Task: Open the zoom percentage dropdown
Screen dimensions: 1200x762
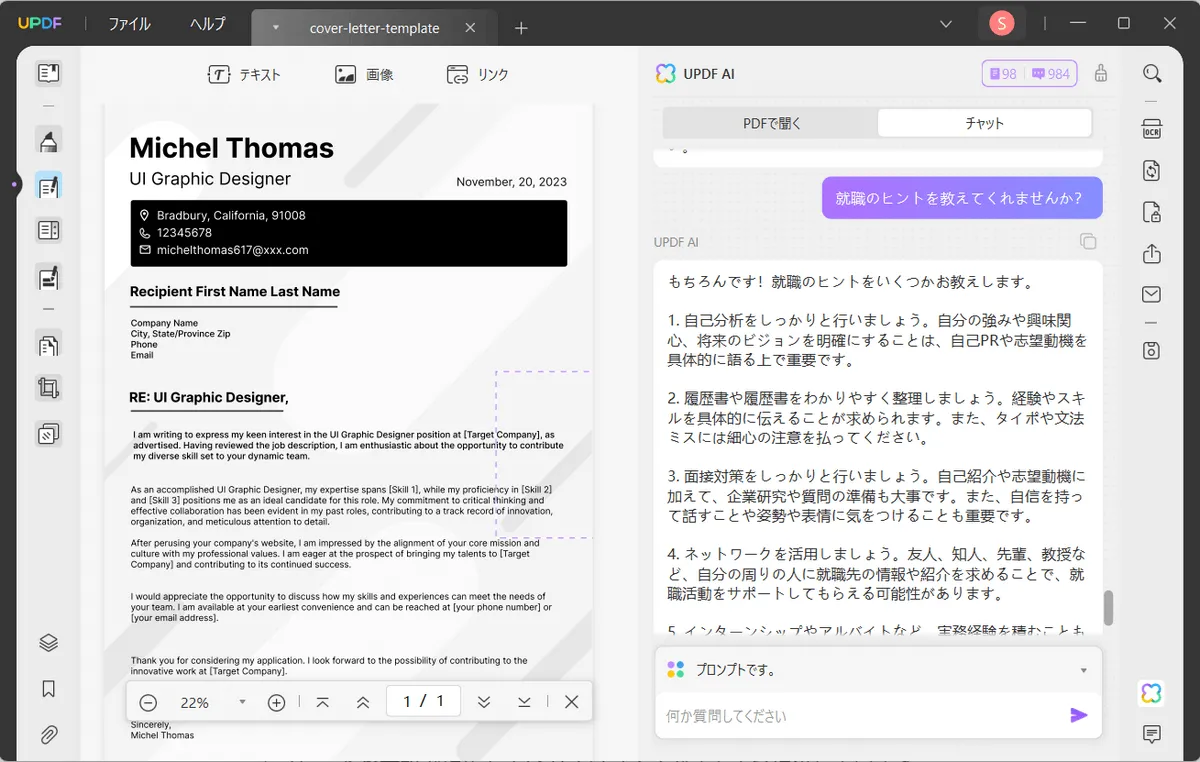Action: click(x=242, y=702)
